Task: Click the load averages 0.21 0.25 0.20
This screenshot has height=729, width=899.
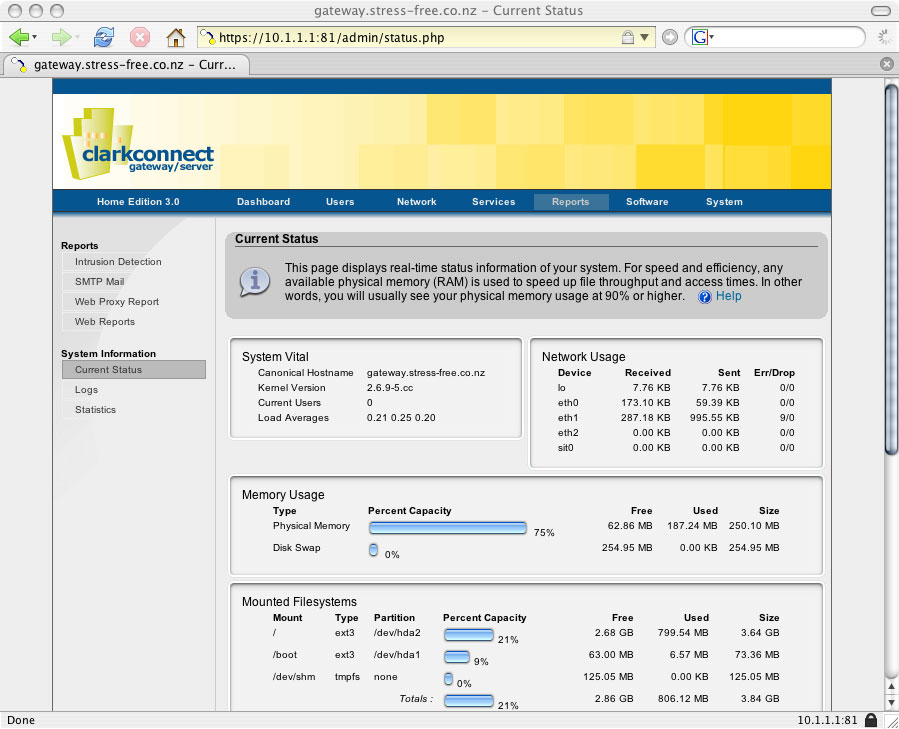Action: tap(401, 418)
